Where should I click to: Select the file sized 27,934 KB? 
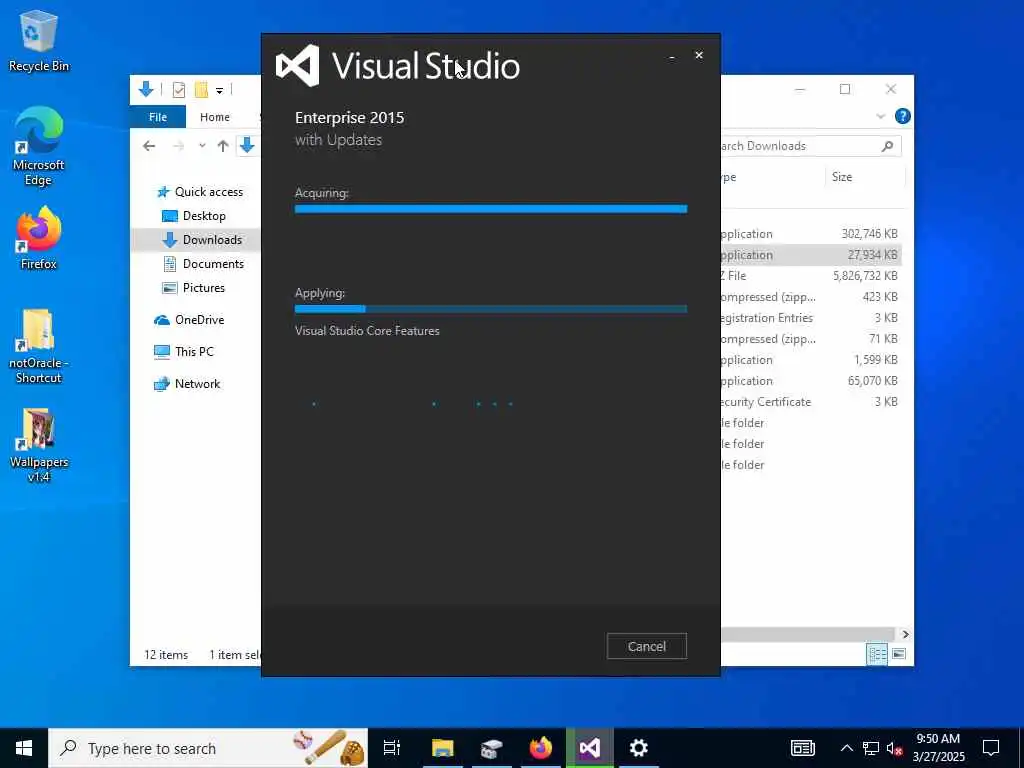click(813, 255)
